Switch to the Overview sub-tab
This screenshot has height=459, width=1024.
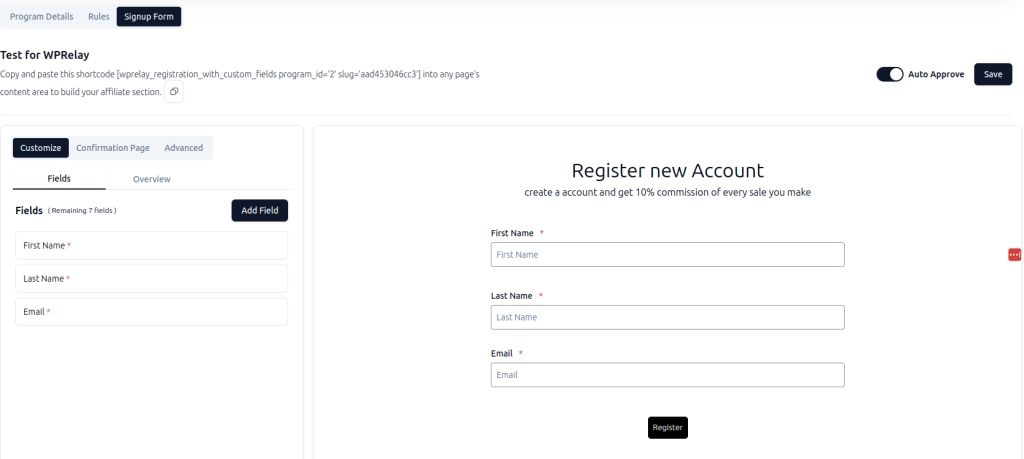[152, 179]
